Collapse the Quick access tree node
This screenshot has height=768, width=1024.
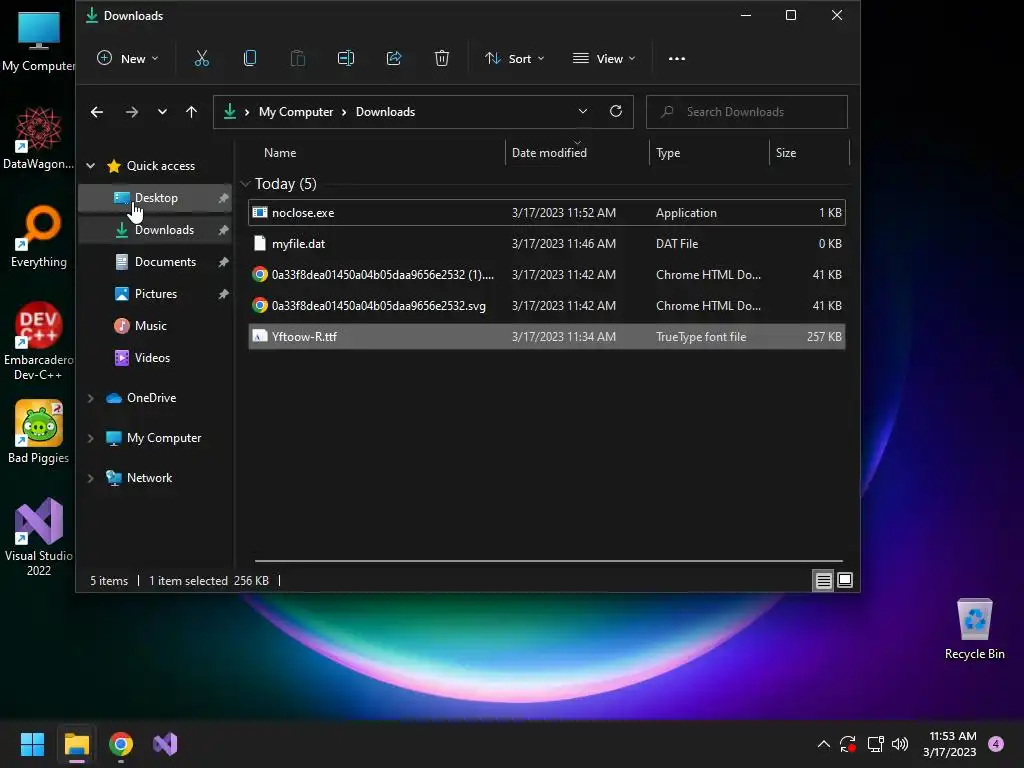pyautogui.click(x=91, y=166)
